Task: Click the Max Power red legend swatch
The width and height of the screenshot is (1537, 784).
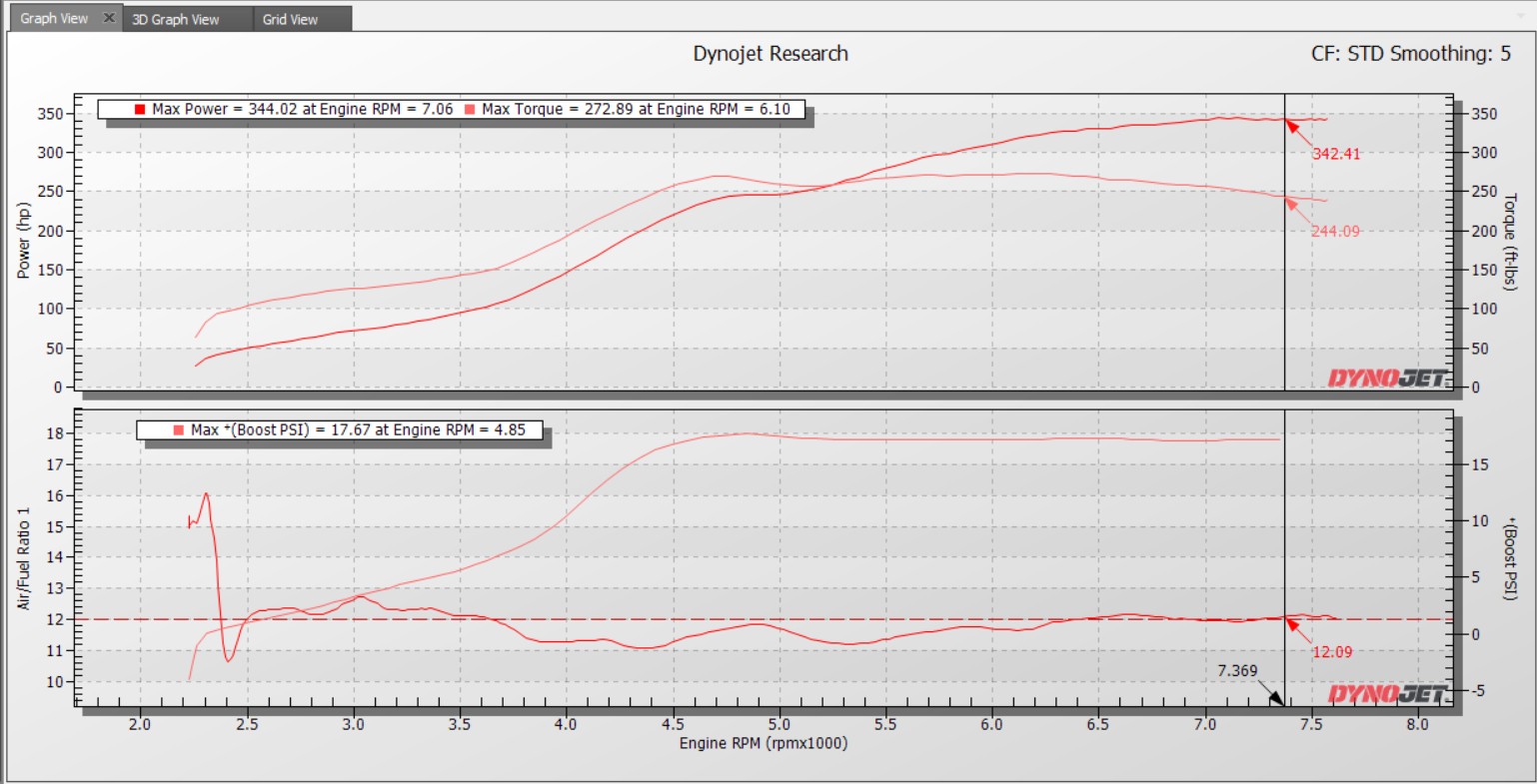Action: pos(140,110)
